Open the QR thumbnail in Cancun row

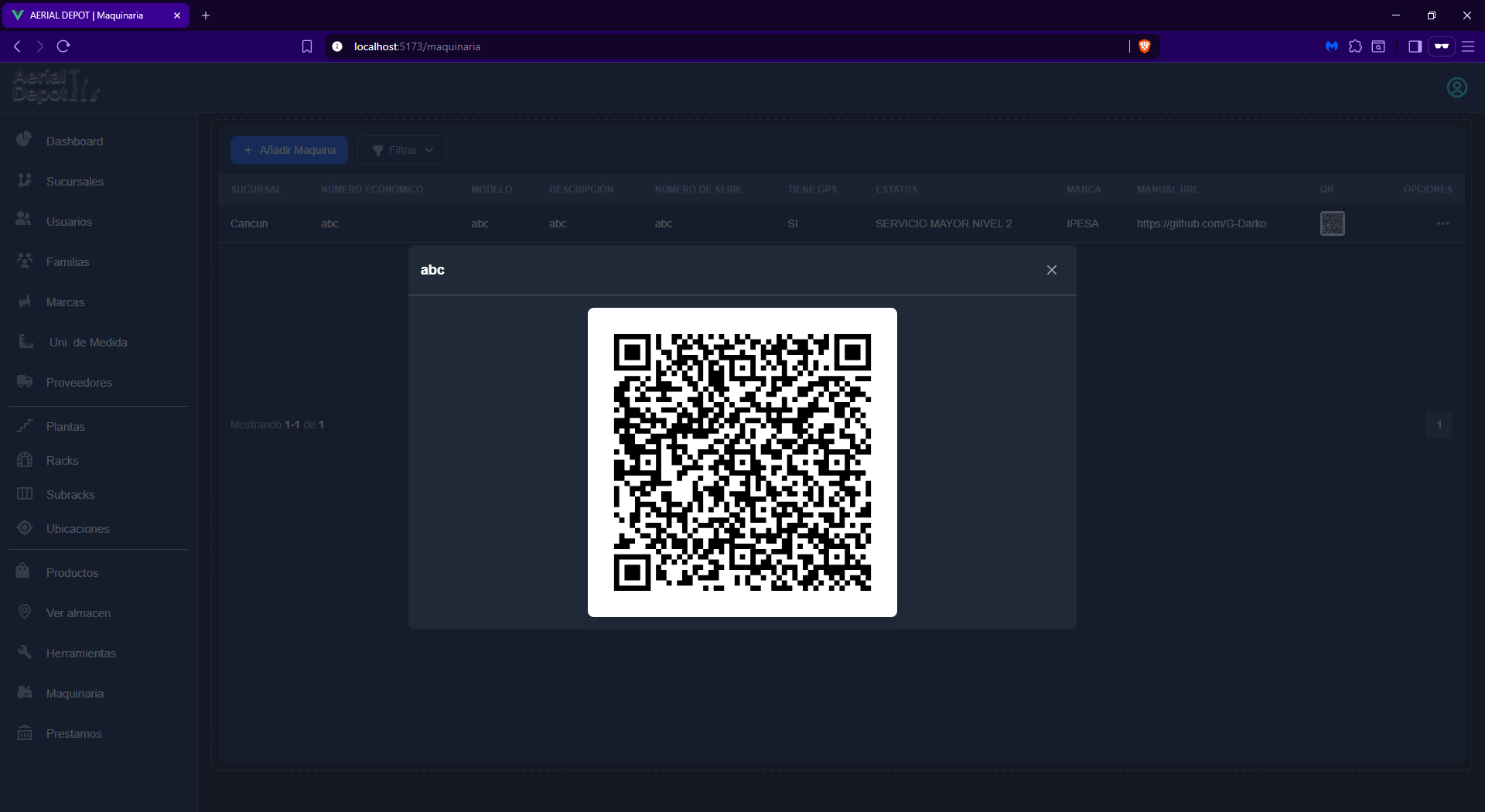pos(1332,223)
